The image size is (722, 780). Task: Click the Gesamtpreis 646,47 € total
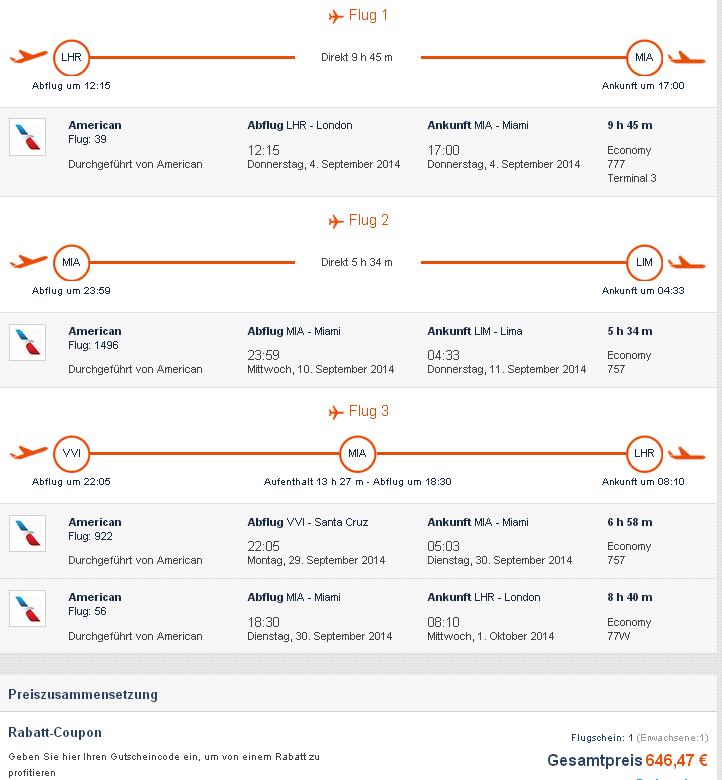tap(627, 760)
